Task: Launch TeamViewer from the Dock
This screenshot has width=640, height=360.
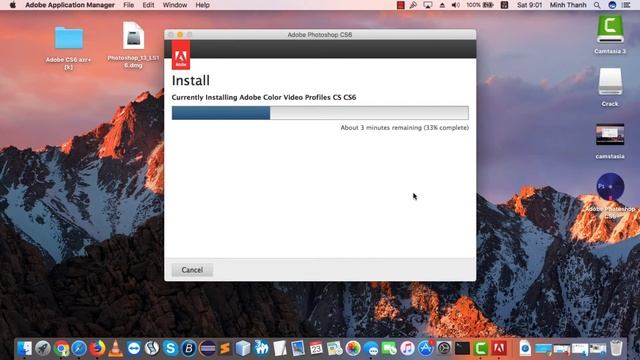Action: tap(134, 348)
